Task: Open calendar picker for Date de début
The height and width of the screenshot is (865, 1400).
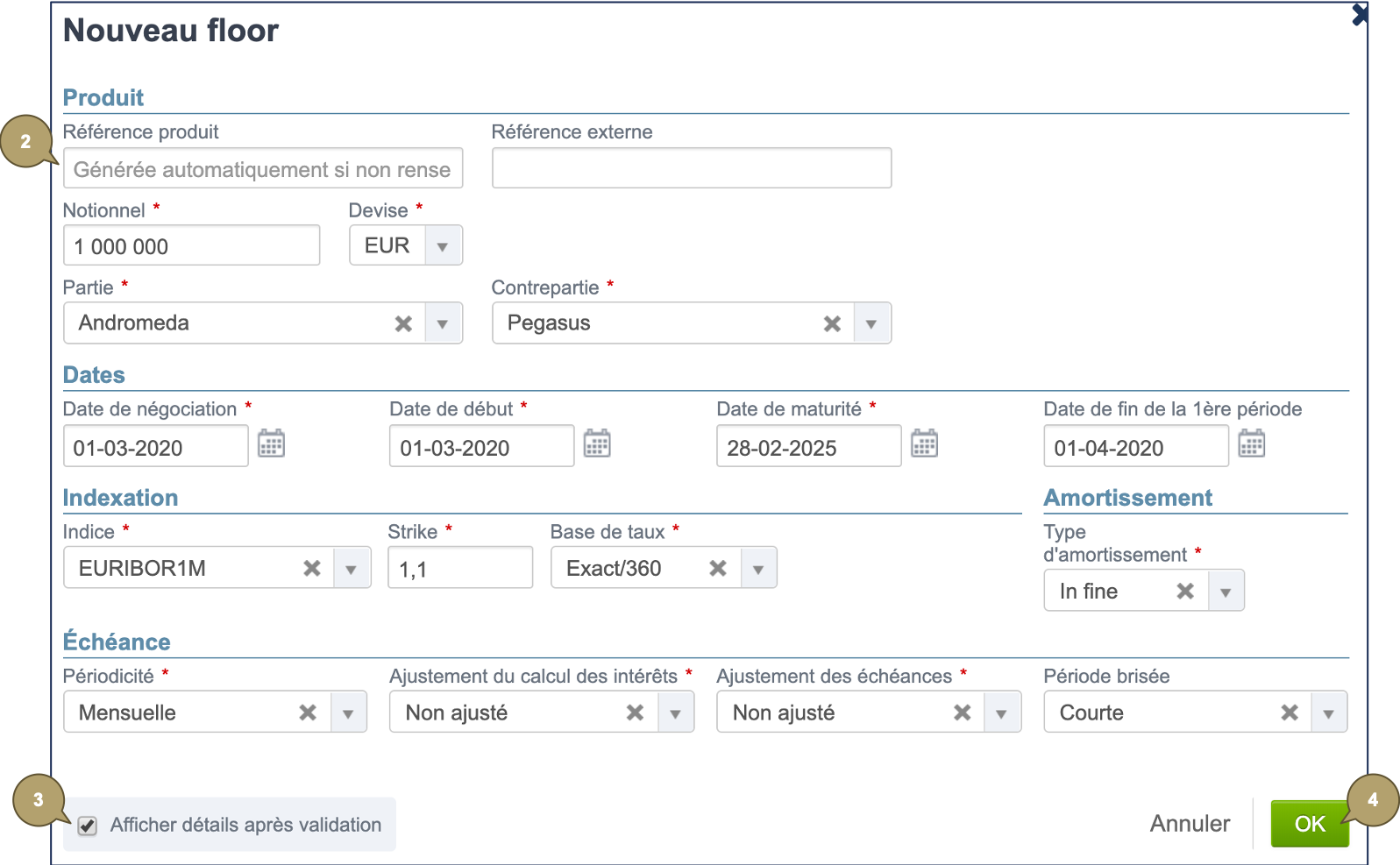Action: [597, 444]
